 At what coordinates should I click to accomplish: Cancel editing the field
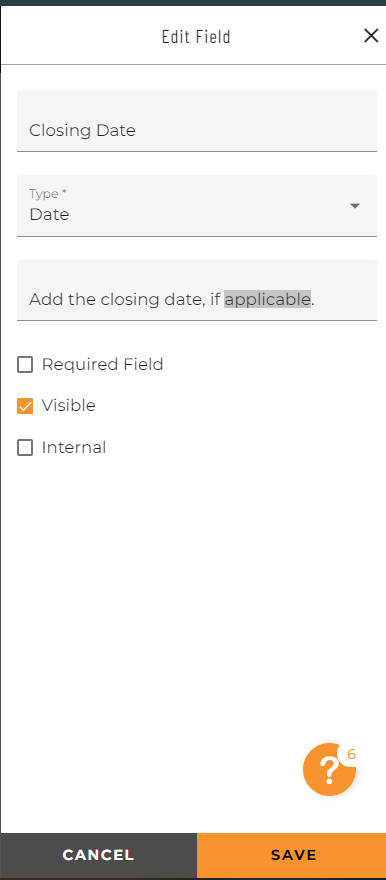point(98,855)
